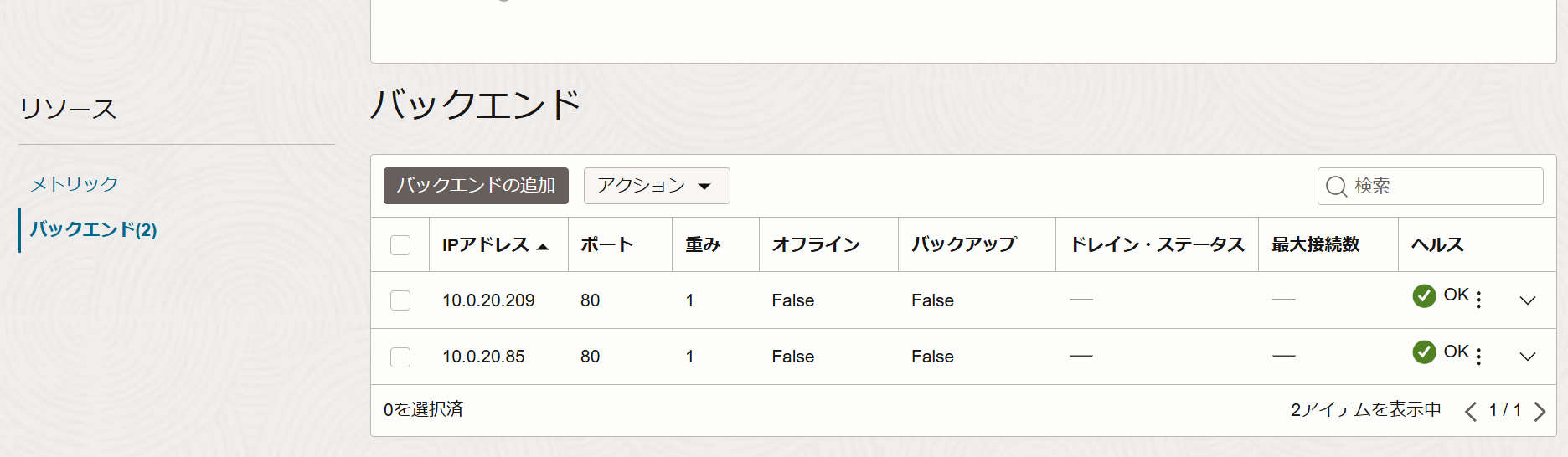The height and width of the screenshot is (457, 1568).
Task: Open メトリック in the resources menu
Action: coord(75,184)
